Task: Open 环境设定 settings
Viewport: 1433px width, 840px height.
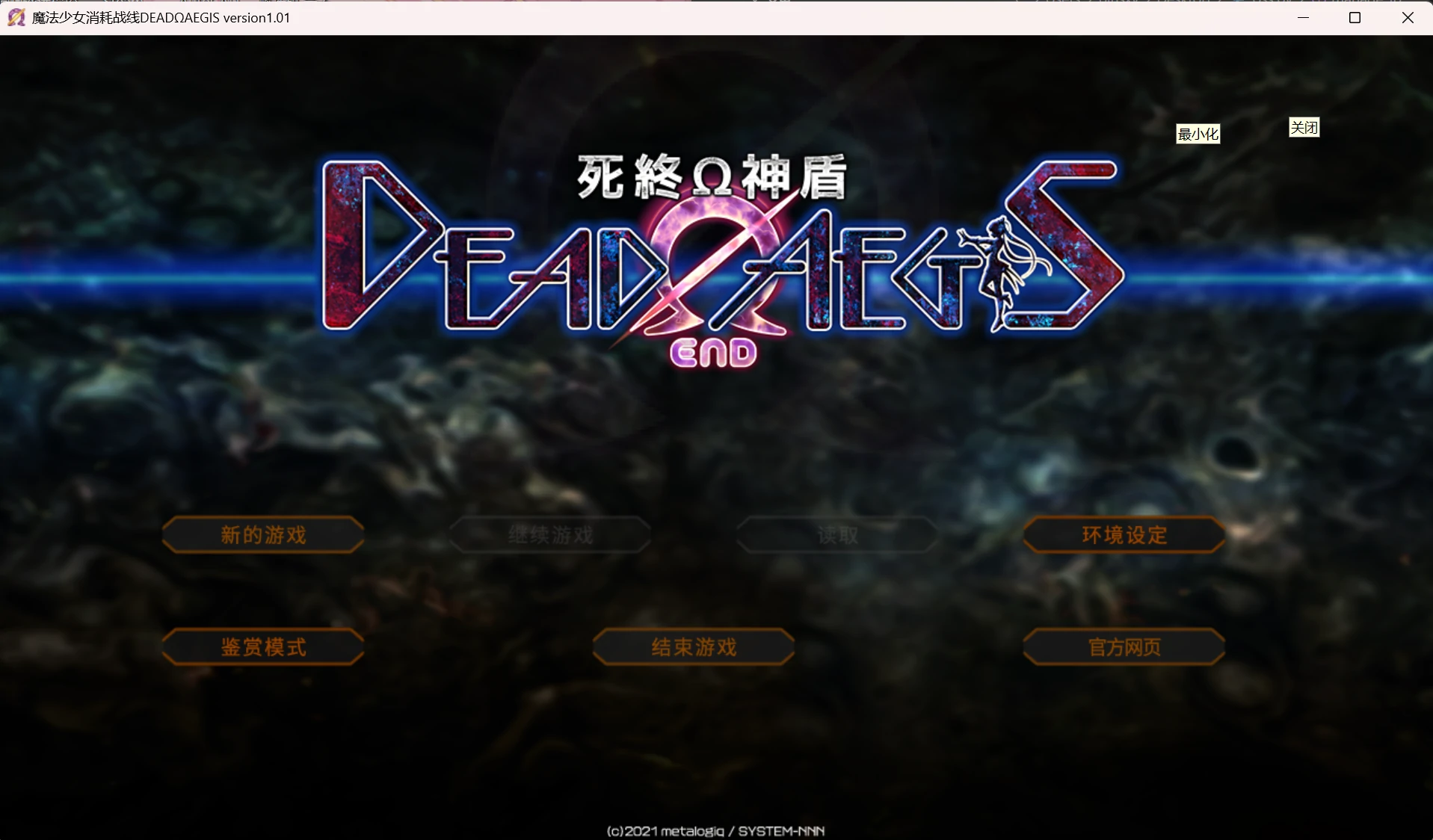Action: point(1124,535)
